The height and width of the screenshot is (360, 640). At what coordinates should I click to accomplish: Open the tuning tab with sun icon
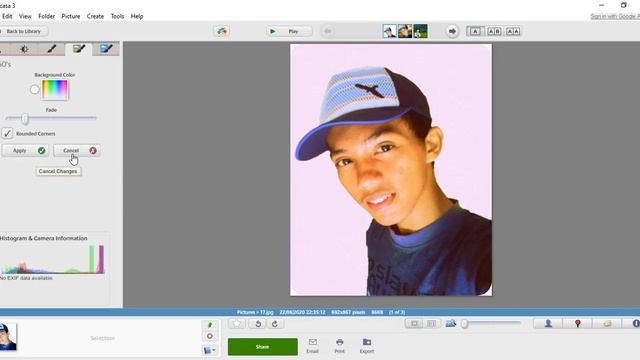[24, 49]
